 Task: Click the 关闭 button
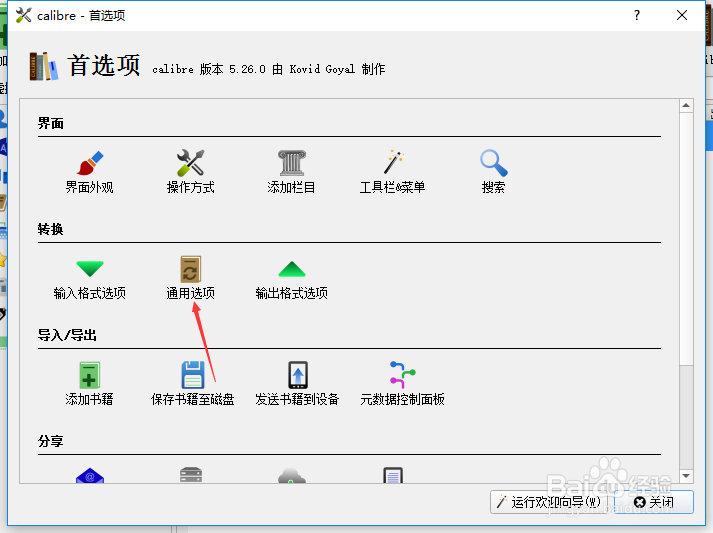point(654,502)
